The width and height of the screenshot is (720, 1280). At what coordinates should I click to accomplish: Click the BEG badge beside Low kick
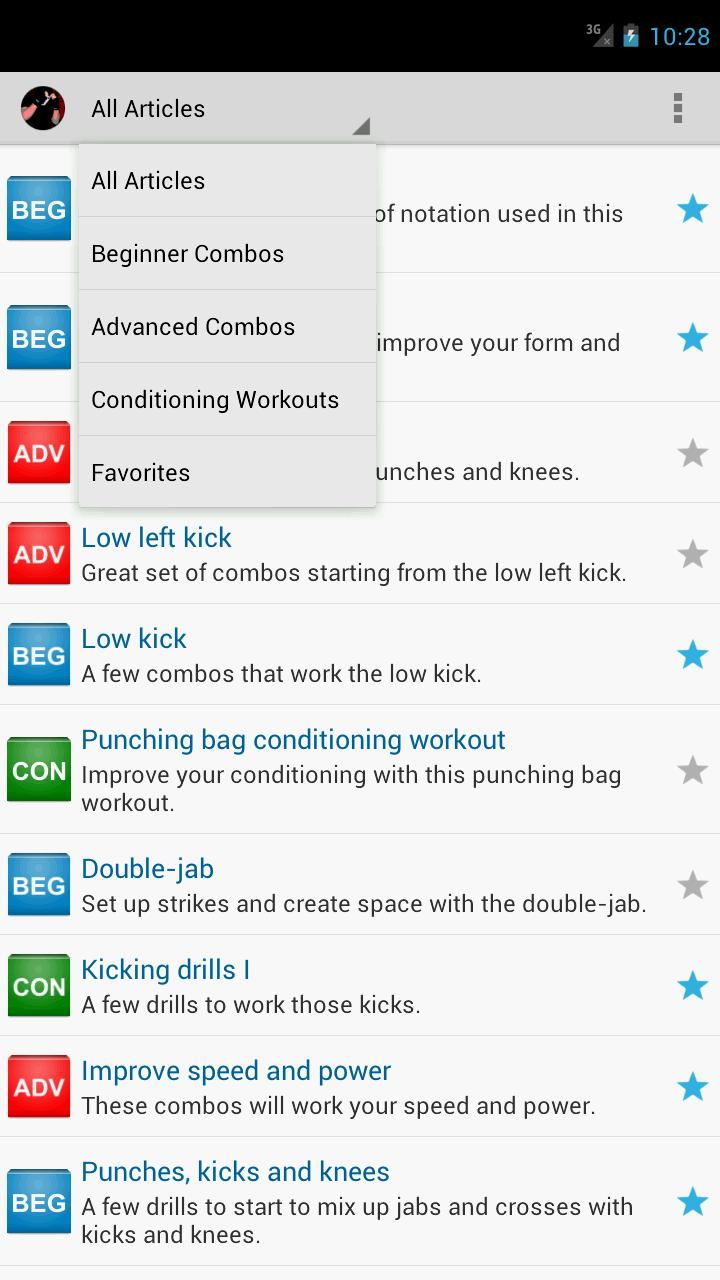(x=38, y=655)
